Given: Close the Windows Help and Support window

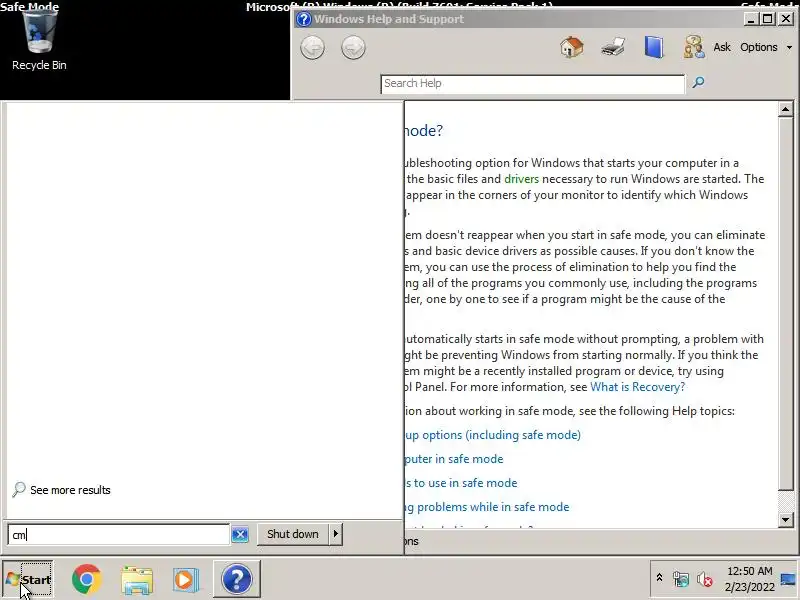Looking at the screenshot, I should pyautogui.click(x=786, y=19).
